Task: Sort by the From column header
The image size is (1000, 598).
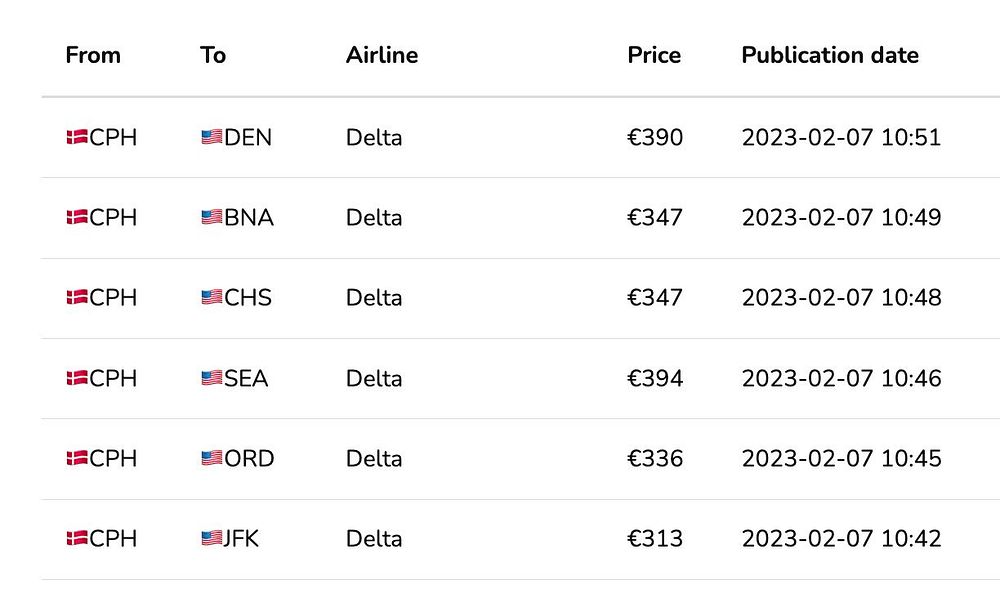Action: pyautogui.click(x=93, y=55)
